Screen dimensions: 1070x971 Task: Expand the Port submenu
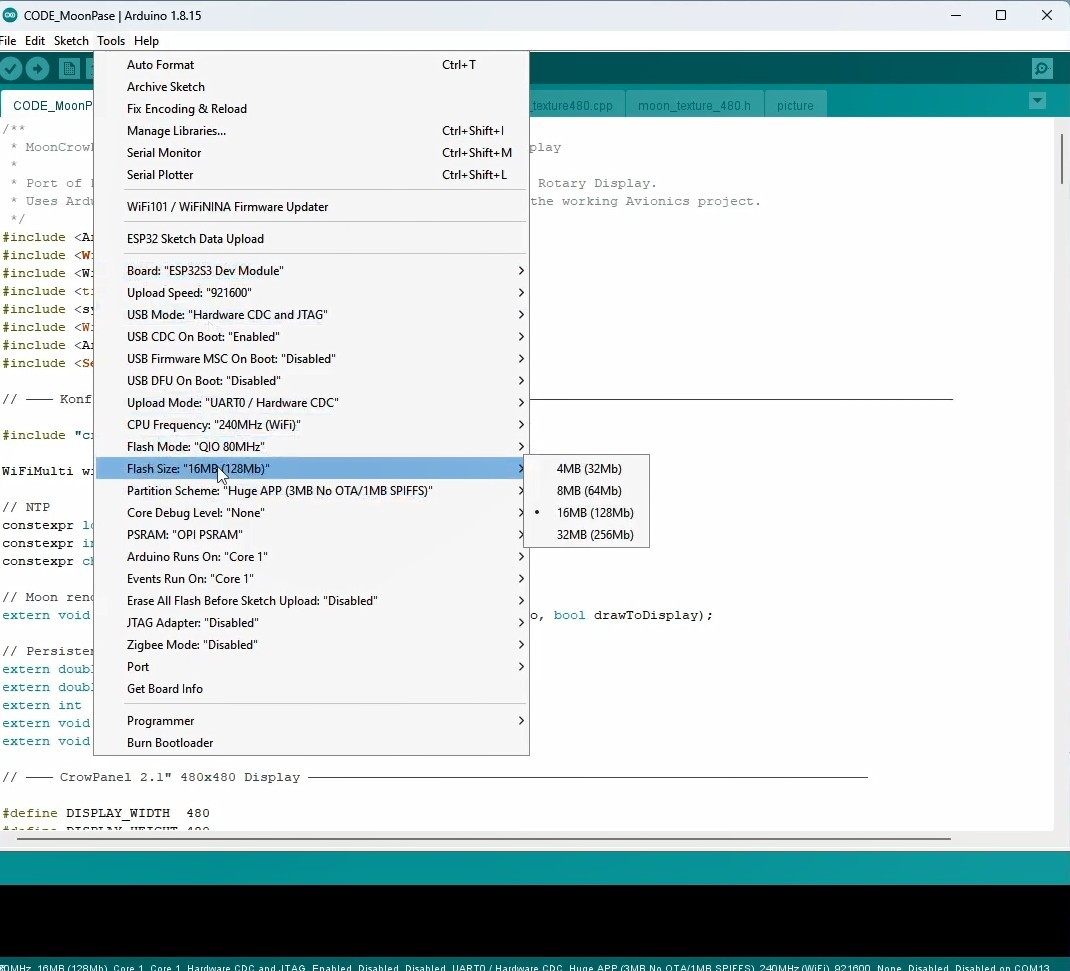tap(312, 667)
